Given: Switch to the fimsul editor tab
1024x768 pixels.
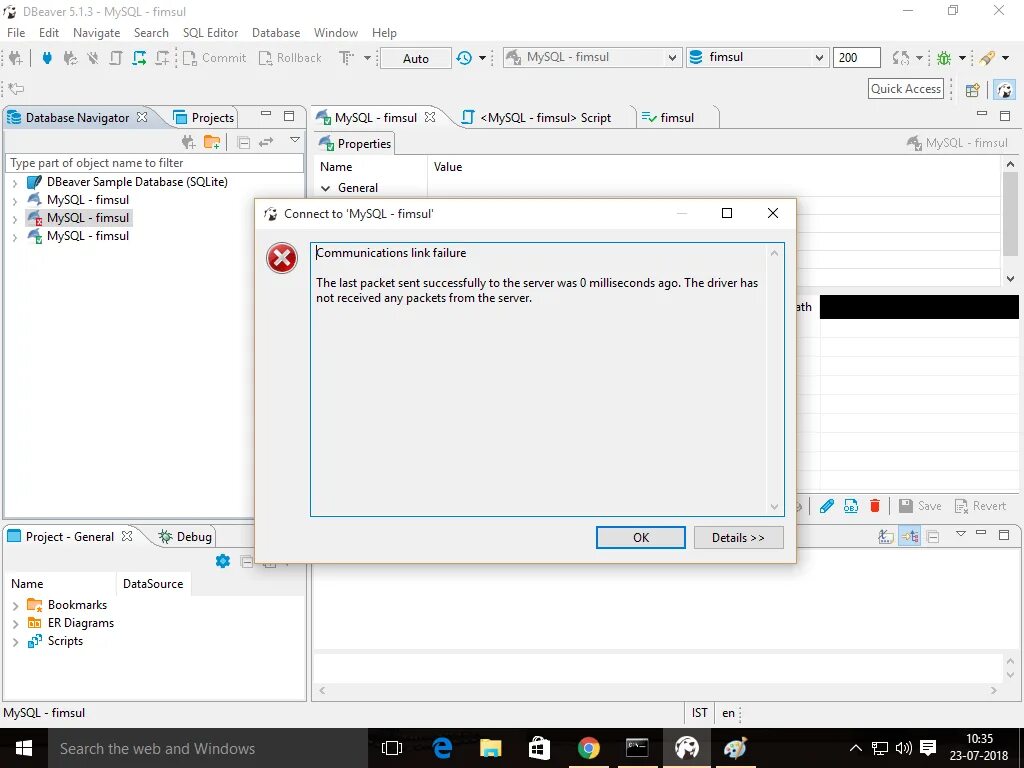Looking at the screenshot, I should 668,118.
